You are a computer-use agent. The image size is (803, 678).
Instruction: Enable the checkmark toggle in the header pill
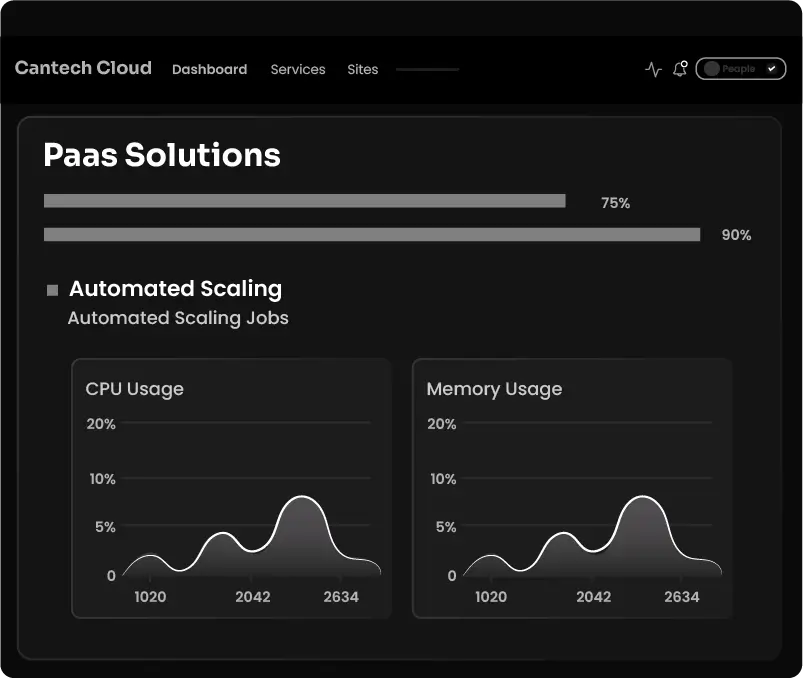click(769, 69)
